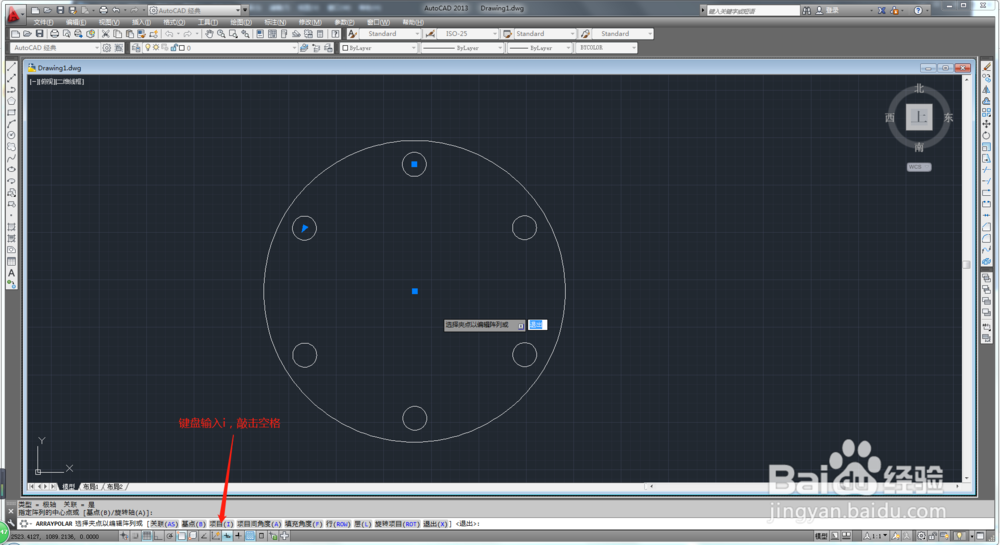Click the search binoculars icon

click(x=807, y=10)
